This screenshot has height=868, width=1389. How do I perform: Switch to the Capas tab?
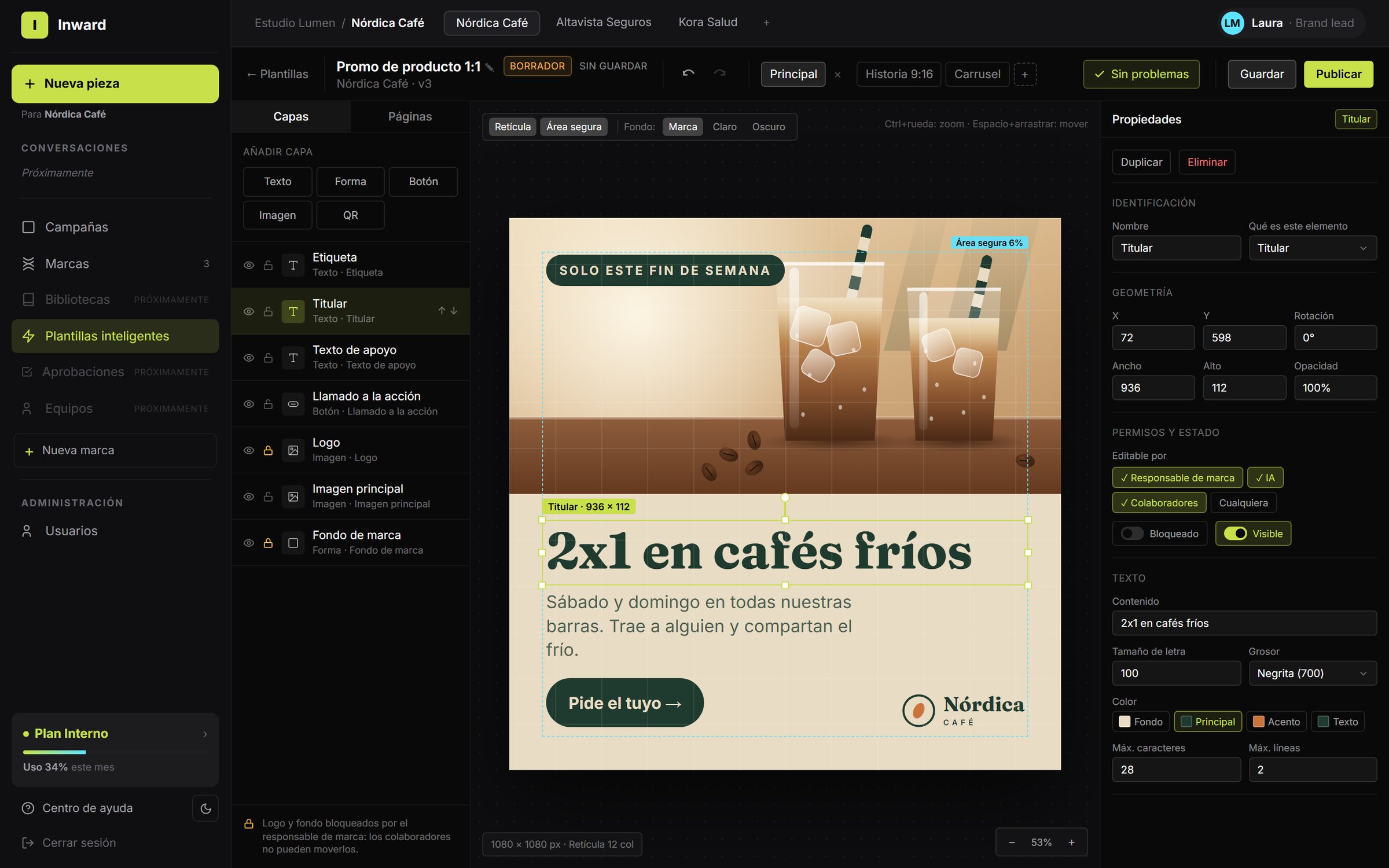click(x=291, y=116)
